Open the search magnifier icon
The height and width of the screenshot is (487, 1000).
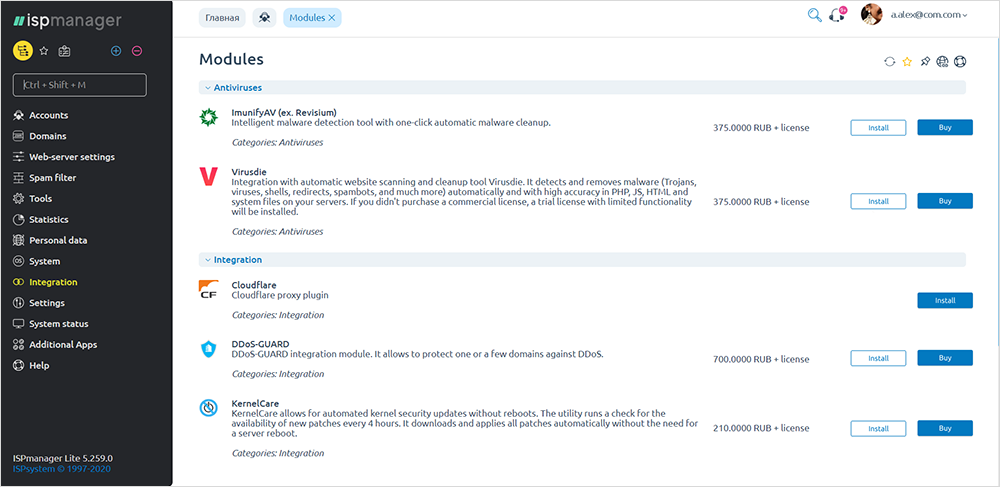(814, 15)
